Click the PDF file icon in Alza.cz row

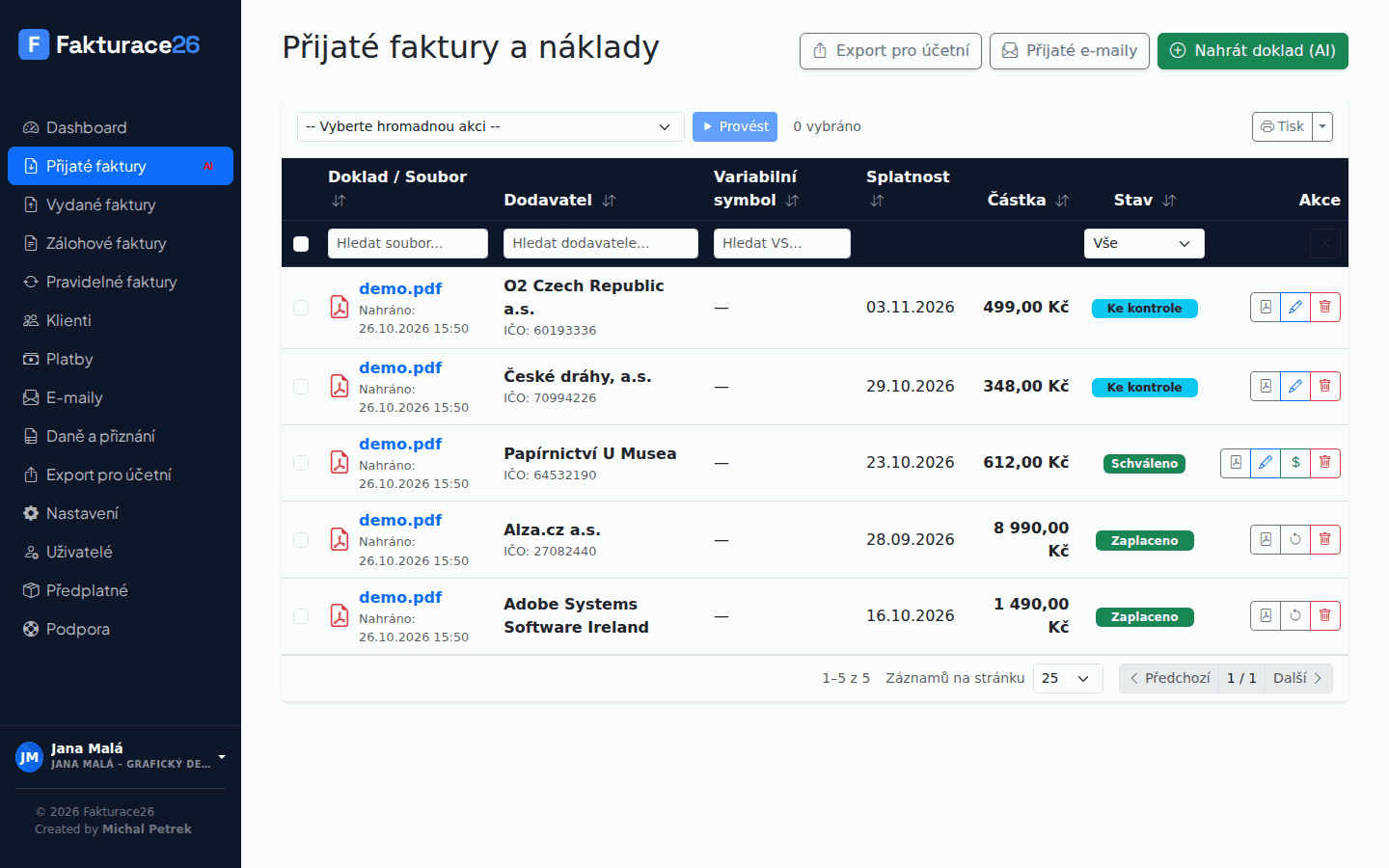coord(340,539)
